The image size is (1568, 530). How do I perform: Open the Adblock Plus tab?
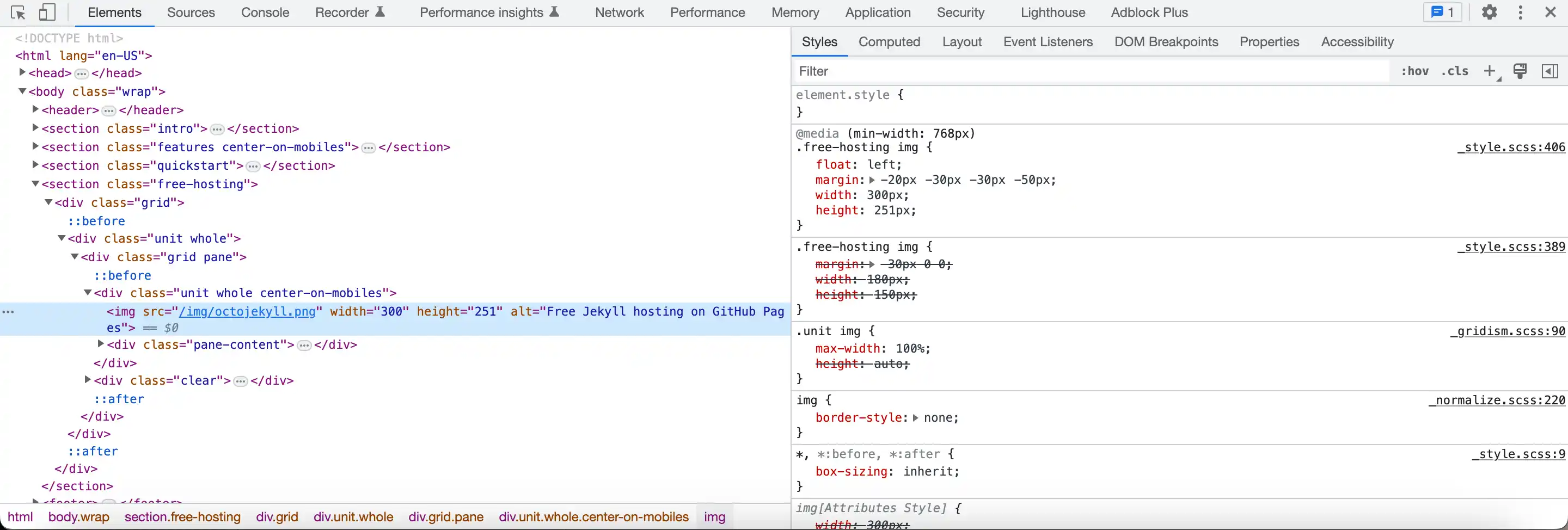click(x=1149, y=12)
